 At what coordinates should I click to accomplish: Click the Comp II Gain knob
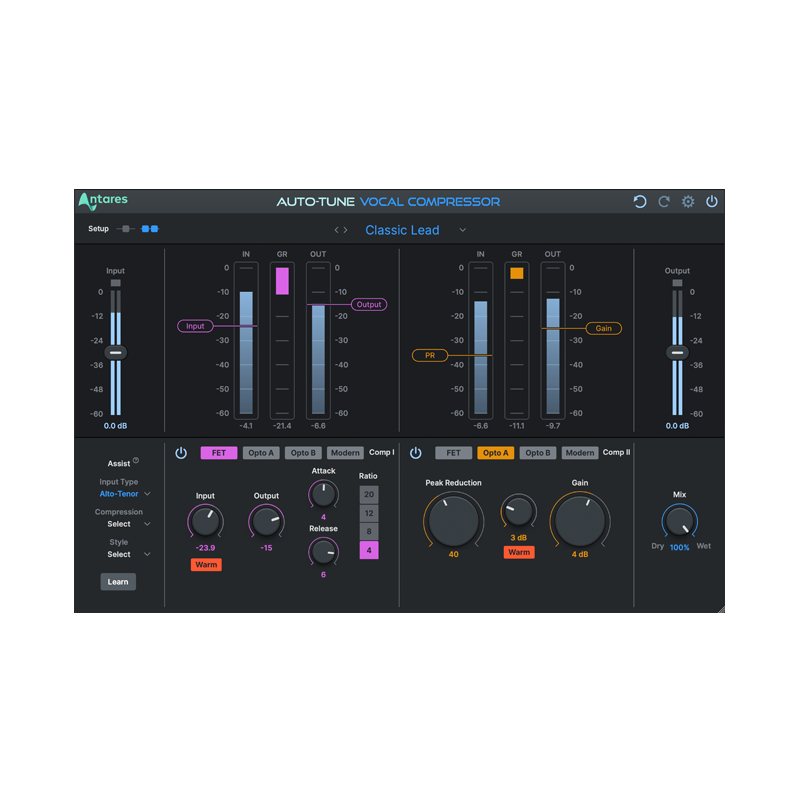pos(580,520)
